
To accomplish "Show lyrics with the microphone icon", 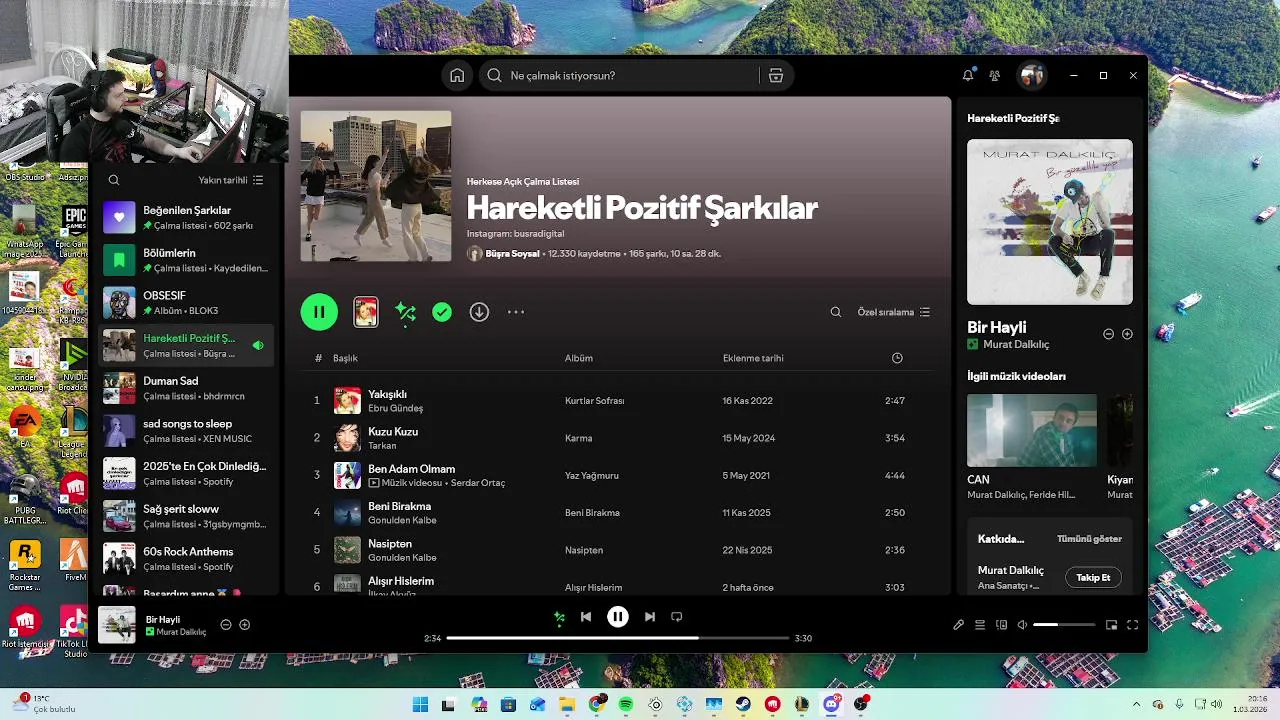I will pyautogui.click(x=958, y=625).
